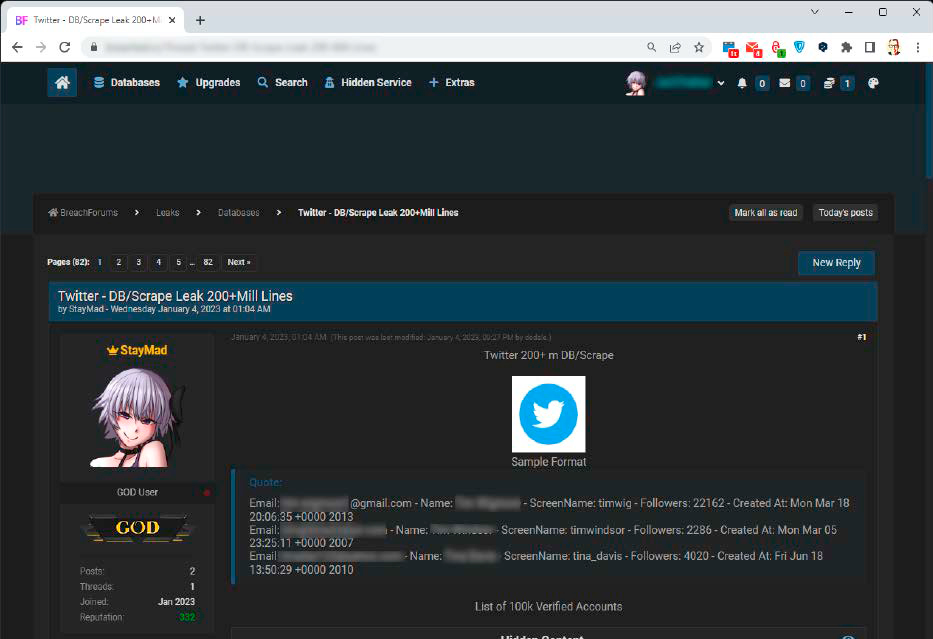Open the theme palette icon
Viewport: 933px width, 639px height.
(x=873, y=83)
